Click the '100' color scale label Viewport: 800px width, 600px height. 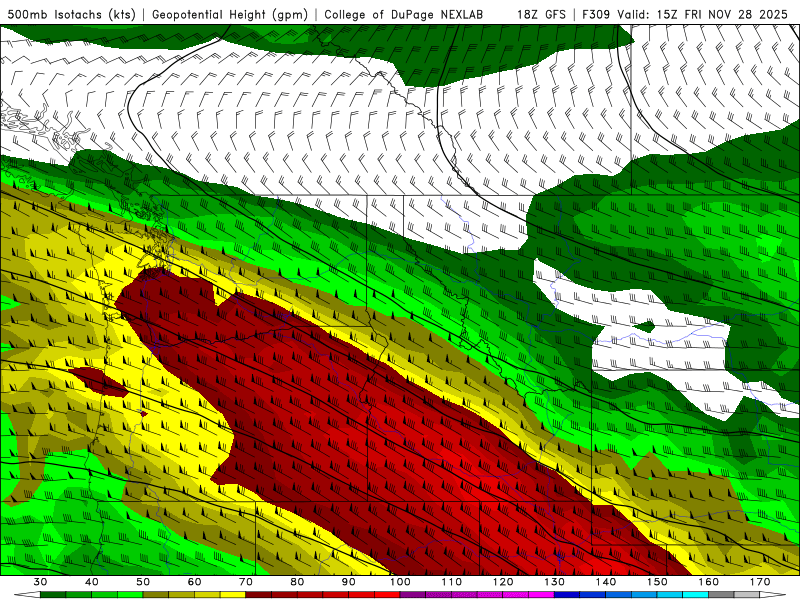(x=400, y=582)
